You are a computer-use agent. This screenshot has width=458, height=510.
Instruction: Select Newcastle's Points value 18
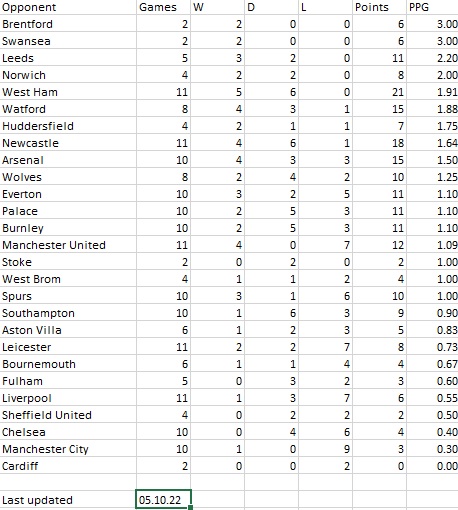click(x=379, y=143)
